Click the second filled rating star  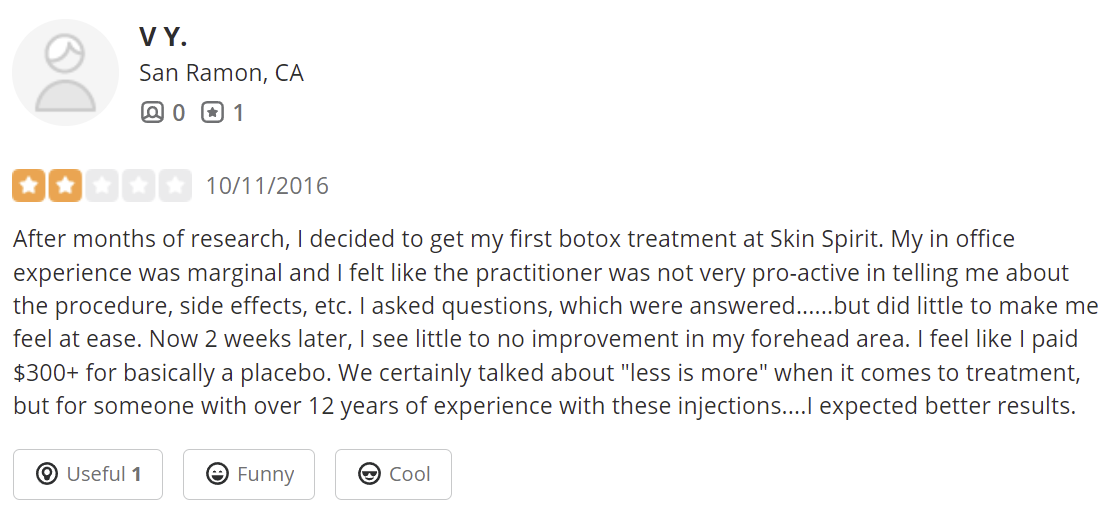[65, 186]
